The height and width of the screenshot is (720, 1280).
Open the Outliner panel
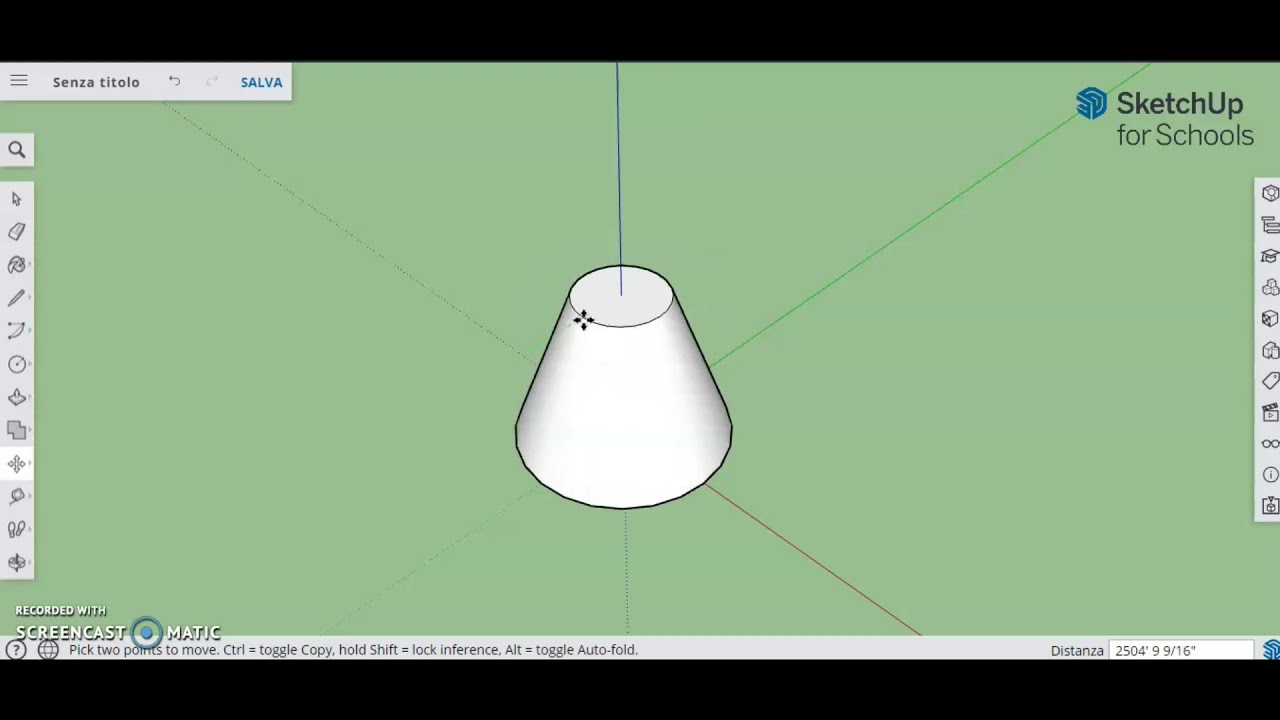click(x=1270, y=225)
